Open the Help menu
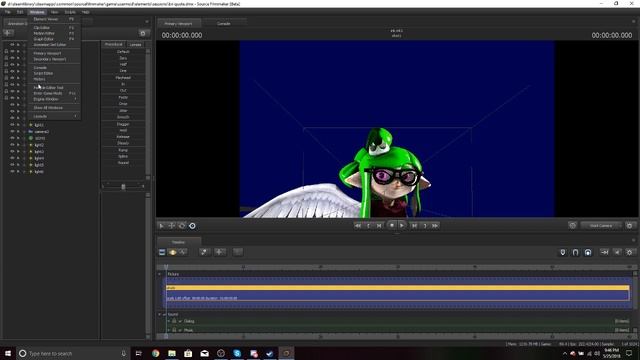 point(86,12)
